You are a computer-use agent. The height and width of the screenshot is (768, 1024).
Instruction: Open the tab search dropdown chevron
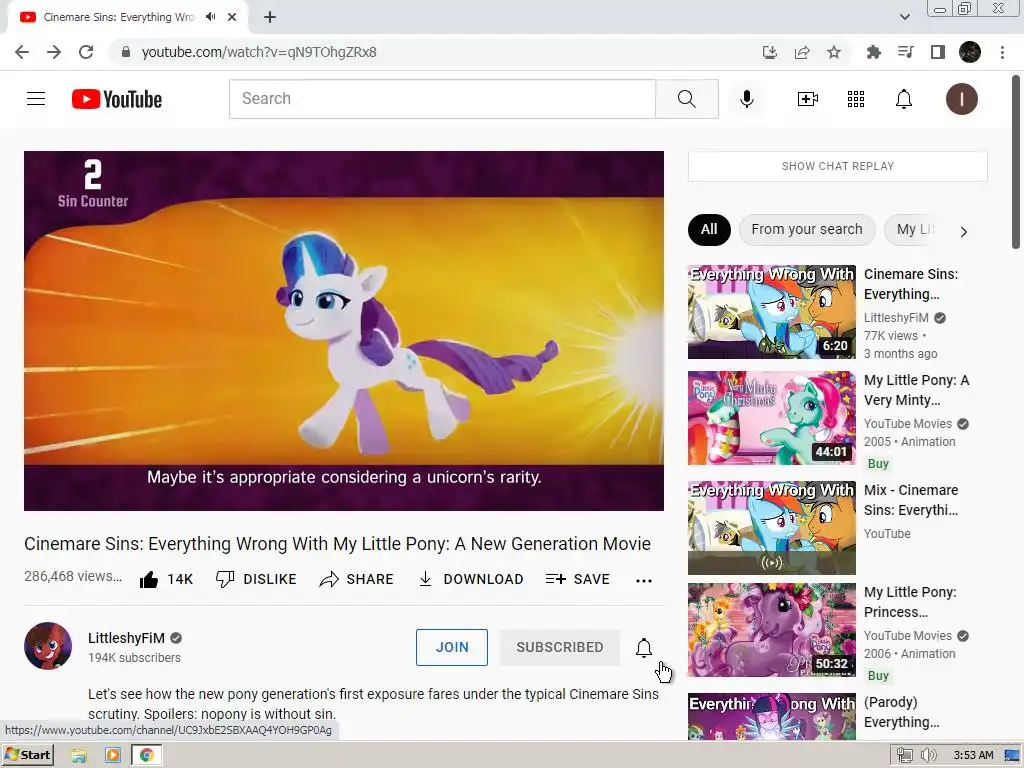click(x=904, y=17)
